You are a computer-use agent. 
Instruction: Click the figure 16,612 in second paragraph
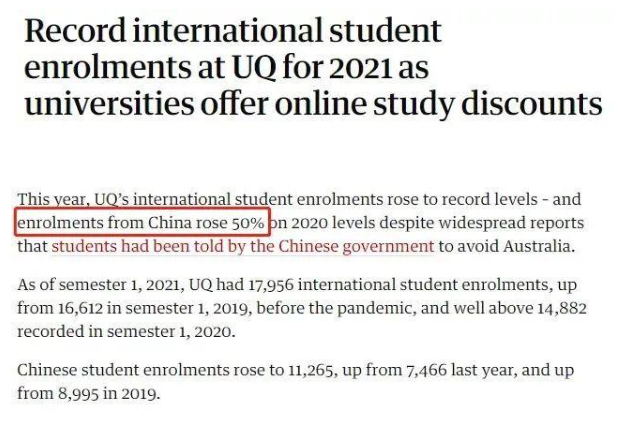(x=81, y=308)
